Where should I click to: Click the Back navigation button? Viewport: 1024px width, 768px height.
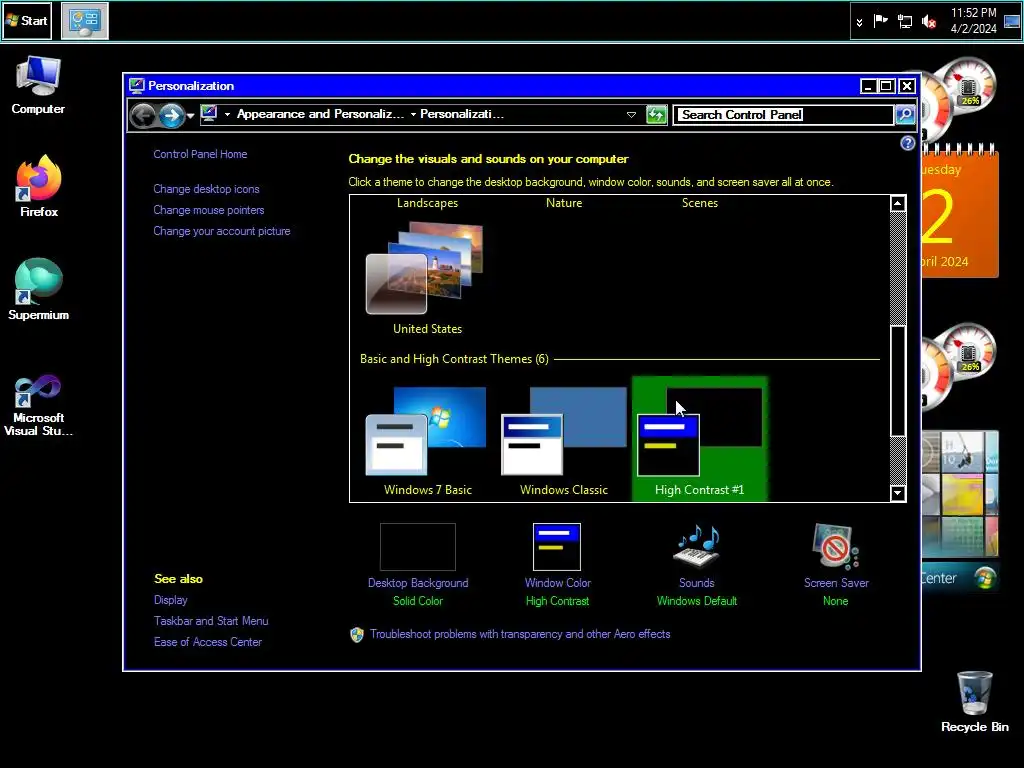point(143,116)
